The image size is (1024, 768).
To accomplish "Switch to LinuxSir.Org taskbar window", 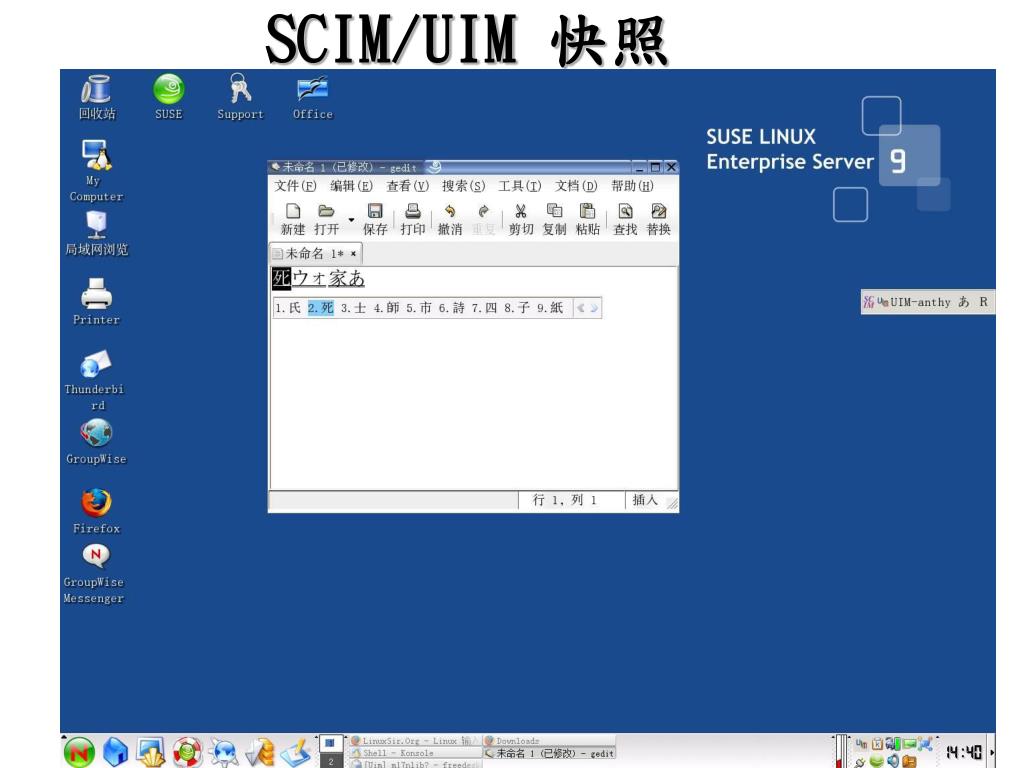I will pos(414,741).
